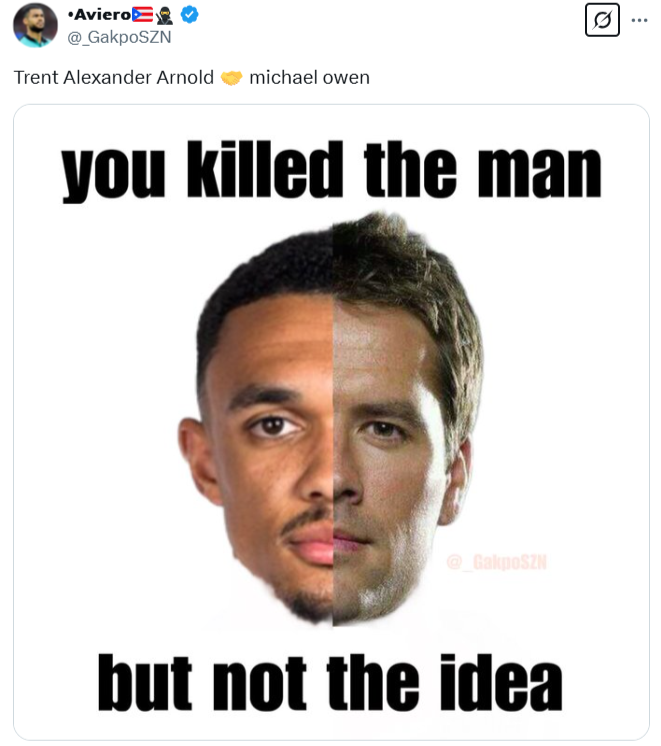Click the ninja emoji in display name

pyautogui.click(x=165, y=15)
